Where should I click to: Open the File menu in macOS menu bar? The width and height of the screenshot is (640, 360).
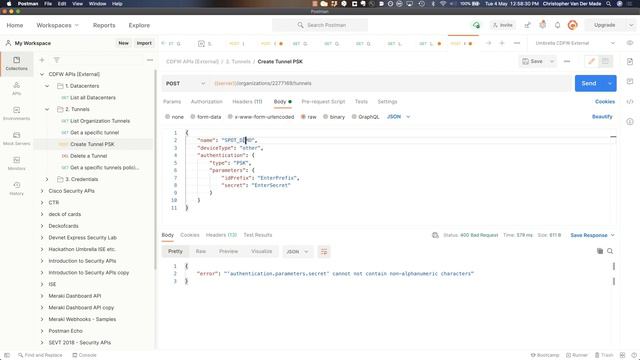[48, 4]
